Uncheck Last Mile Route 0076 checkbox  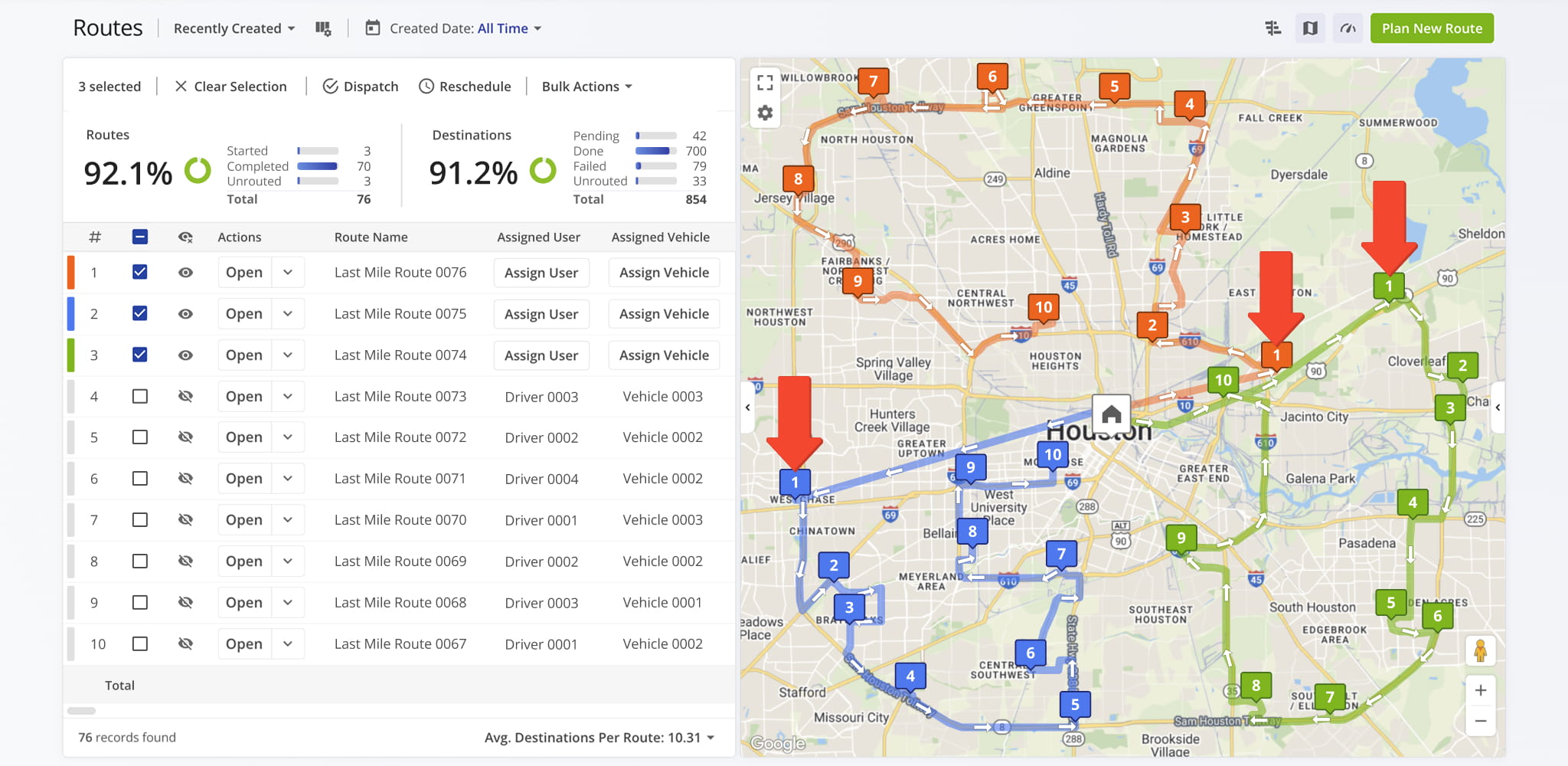coord(140,272)
